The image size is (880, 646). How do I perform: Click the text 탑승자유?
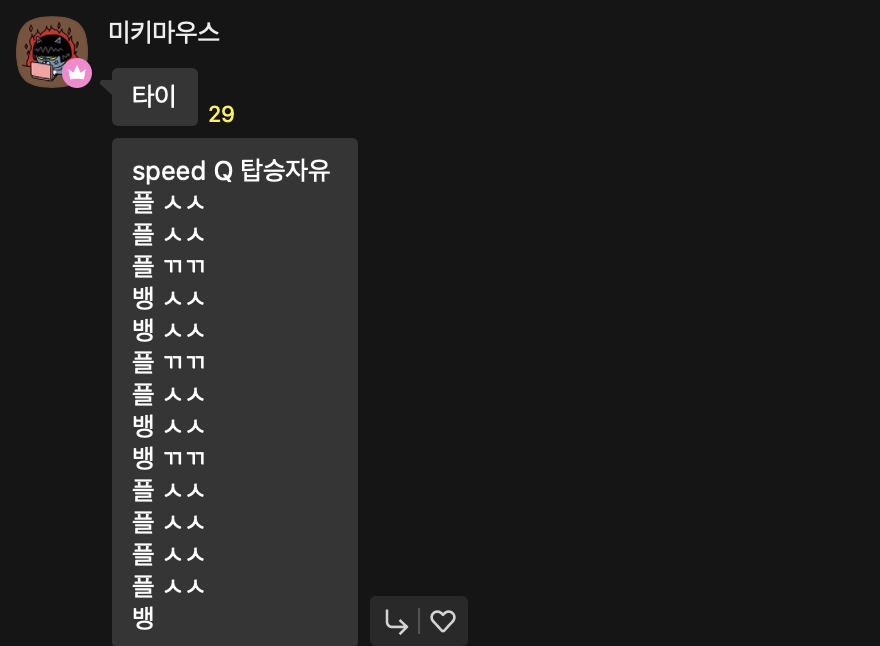point(285,170)
